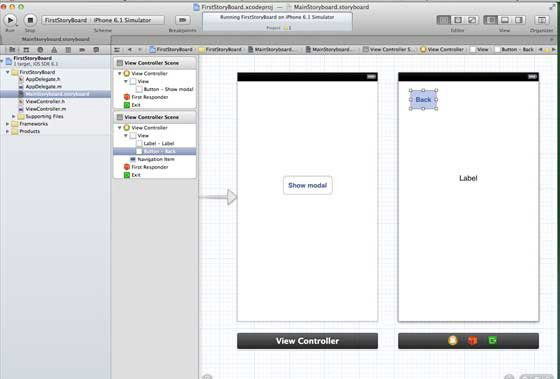Viewport: 560px width, 379px height.
Task: Expand the Supporting Files folder
Action: tap(14, 116)
